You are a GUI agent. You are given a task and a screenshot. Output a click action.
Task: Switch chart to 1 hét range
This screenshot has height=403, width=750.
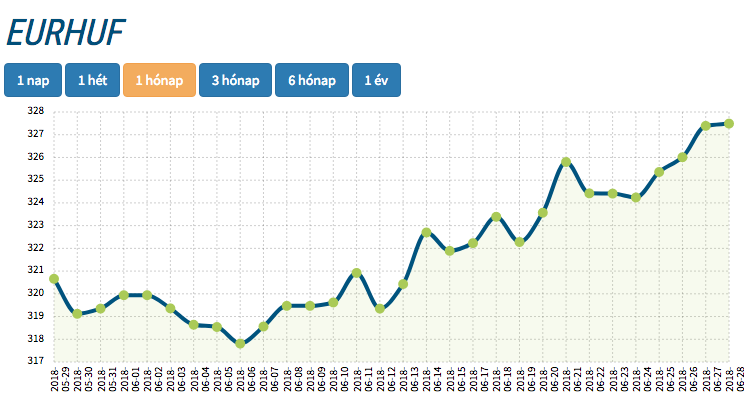point(93,80)
